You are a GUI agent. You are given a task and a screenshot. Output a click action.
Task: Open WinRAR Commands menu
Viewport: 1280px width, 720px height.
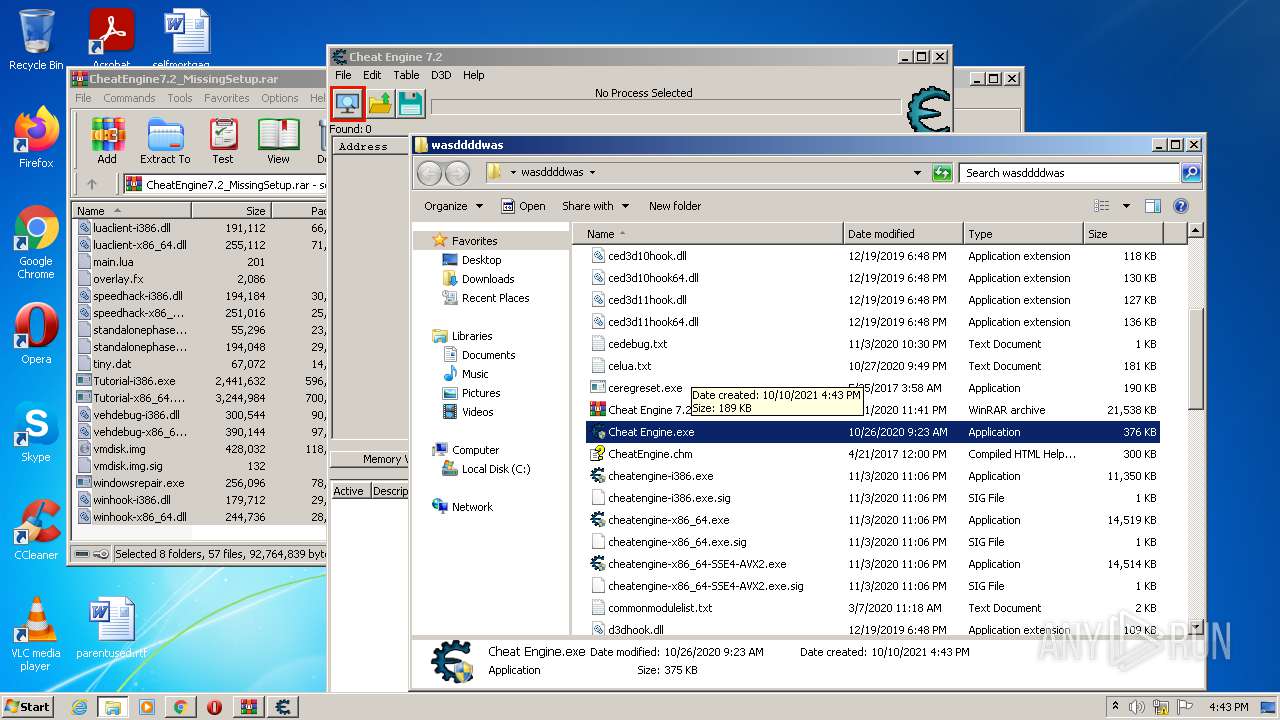coord(129,98)
